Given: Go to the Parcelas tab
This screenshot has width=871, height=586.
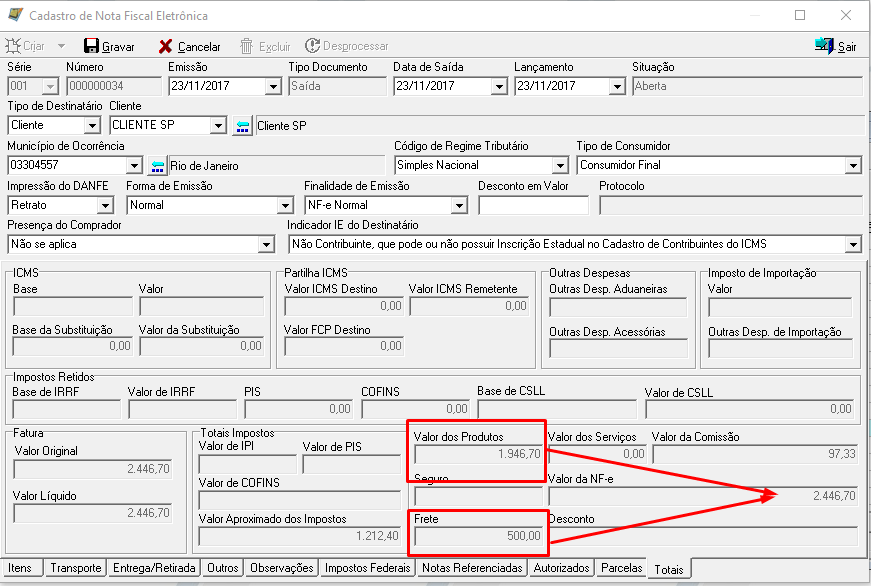Looking at the screenshot, I should [621, 568].
